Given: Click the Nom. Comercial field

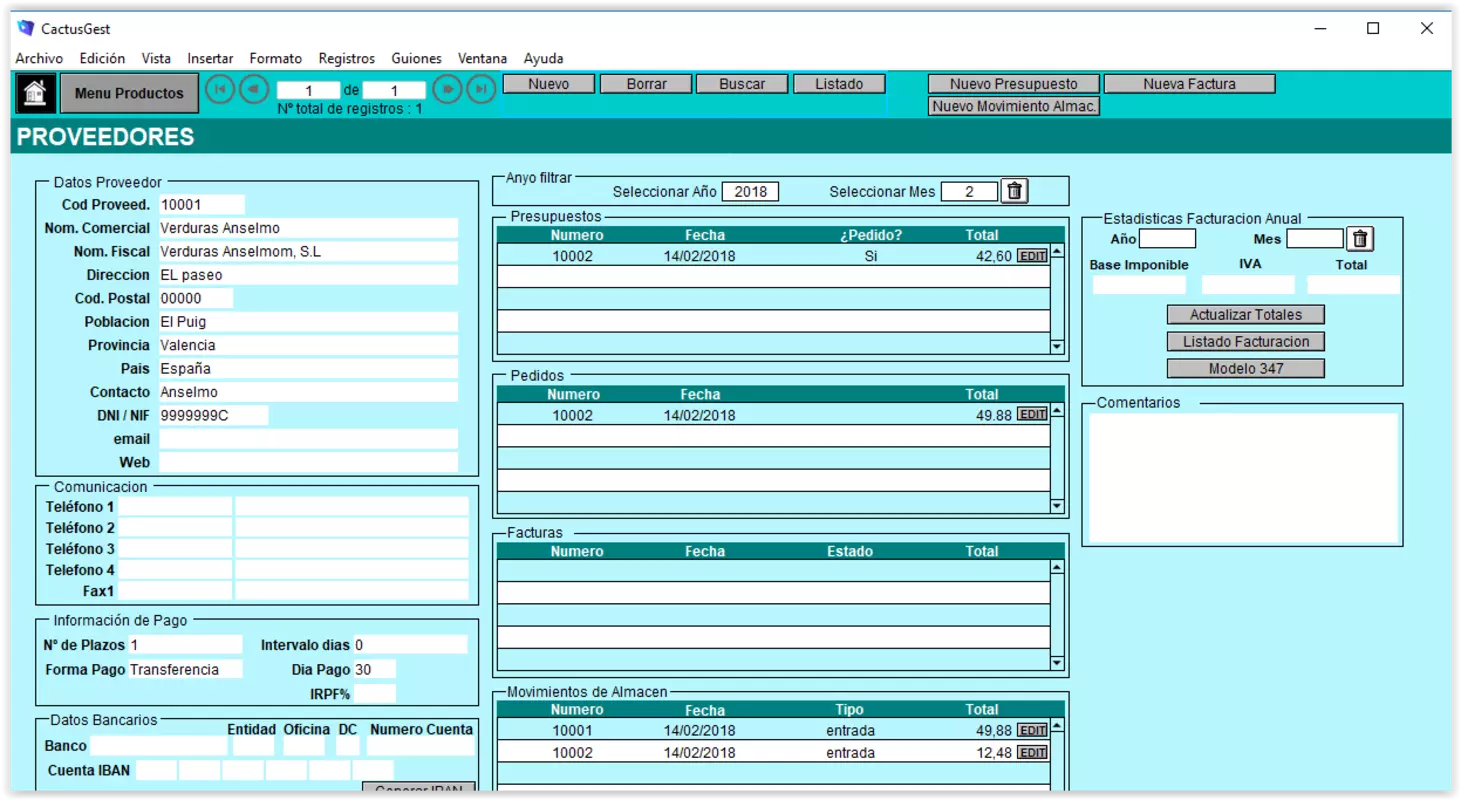Looking at the screenshot, I should click(308, 228).
